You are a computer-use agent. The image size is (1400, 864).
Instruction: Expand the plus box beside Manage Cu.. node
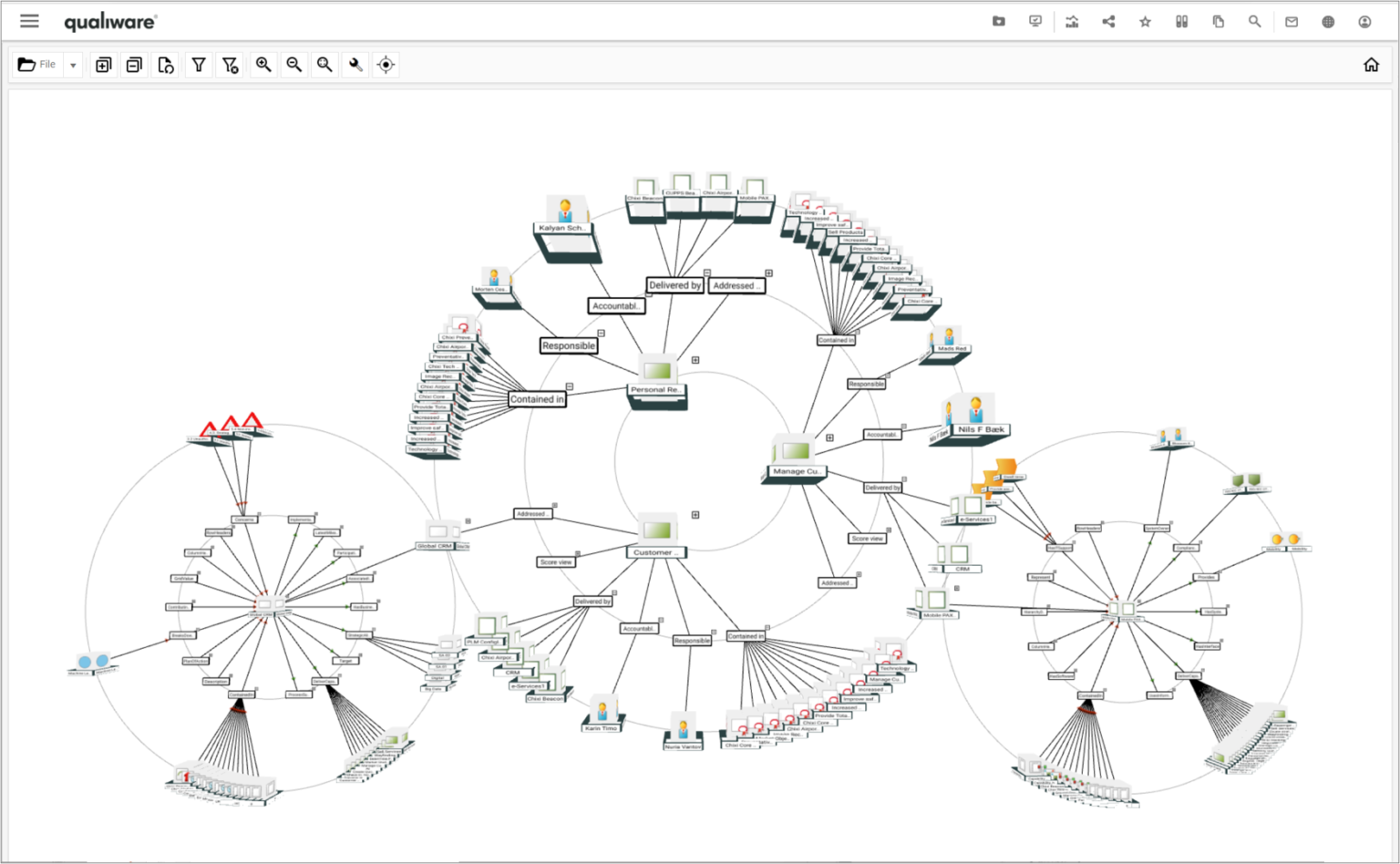pyautogui.click(x=829, y=437)
